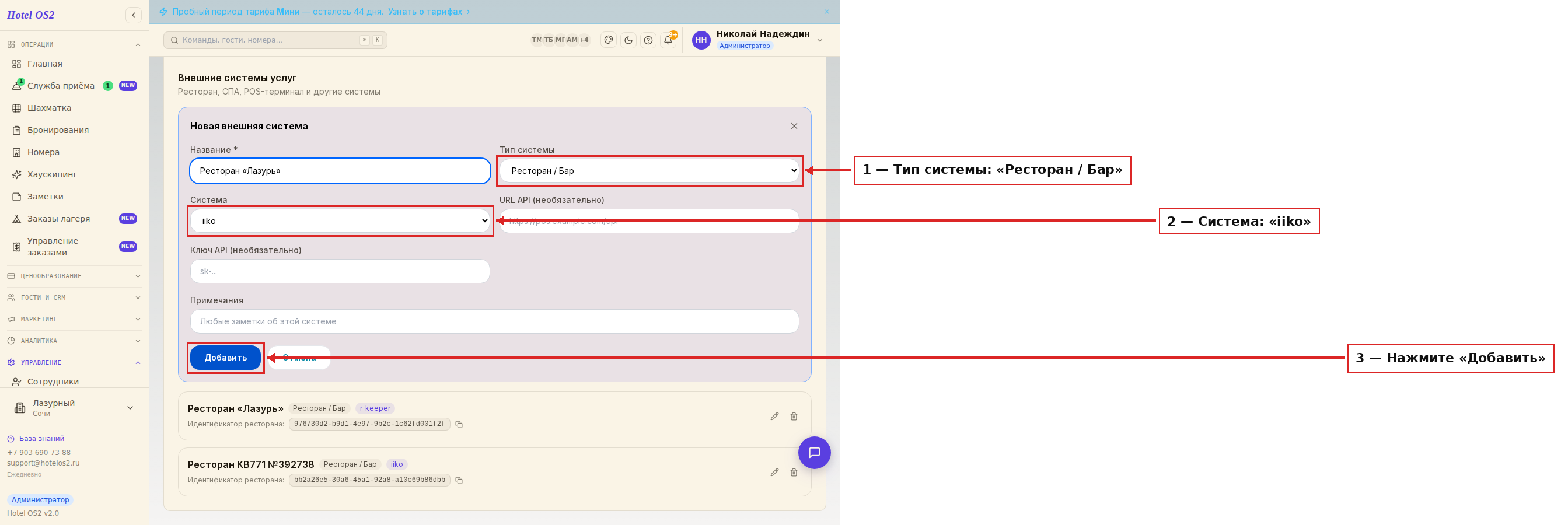
Task: Delete the Ресторан КВ771 №392738 entry
Action: (x=794, y=473)
